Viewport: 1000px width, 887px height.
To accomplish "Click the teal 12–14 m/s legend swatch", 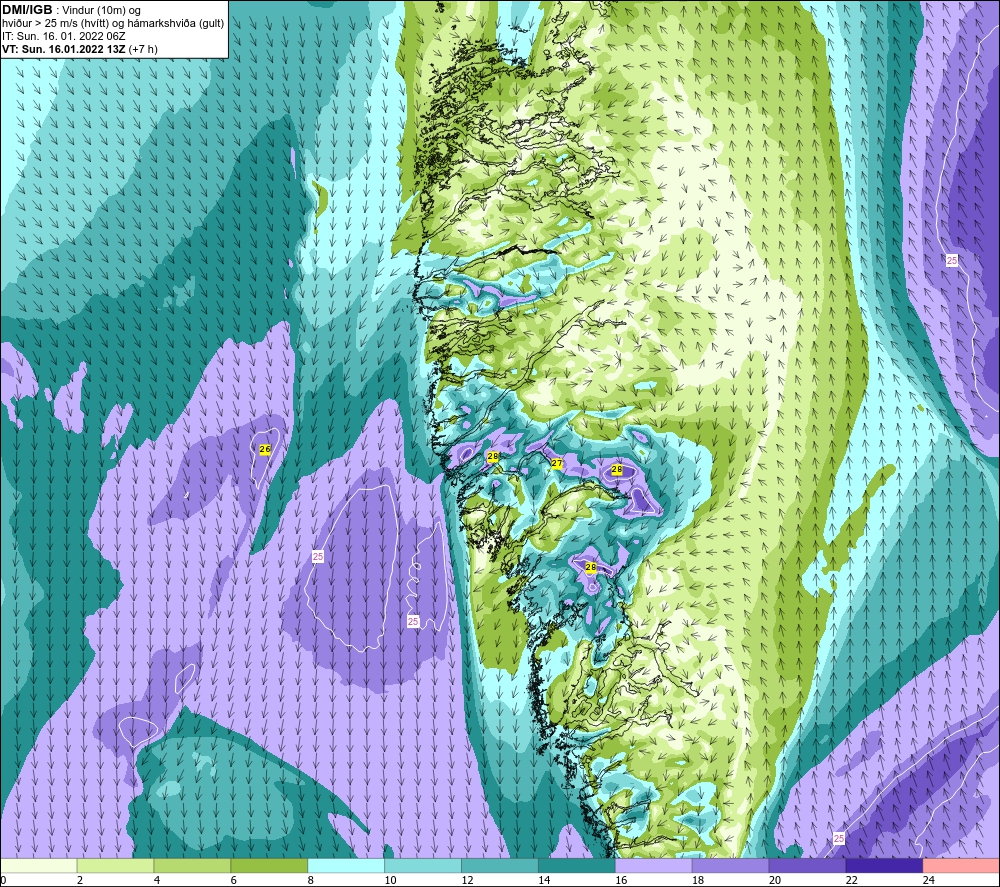I will [x=500, y=865].
